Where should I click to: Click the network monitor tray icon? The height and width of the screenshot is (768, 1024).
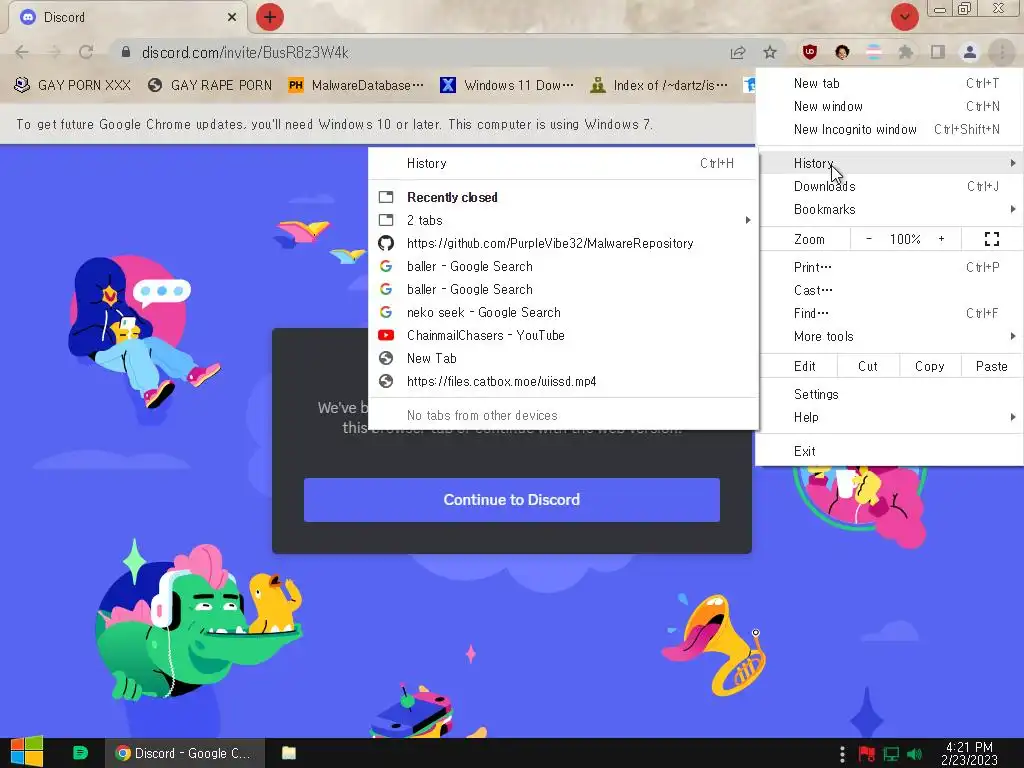(891, 754)
